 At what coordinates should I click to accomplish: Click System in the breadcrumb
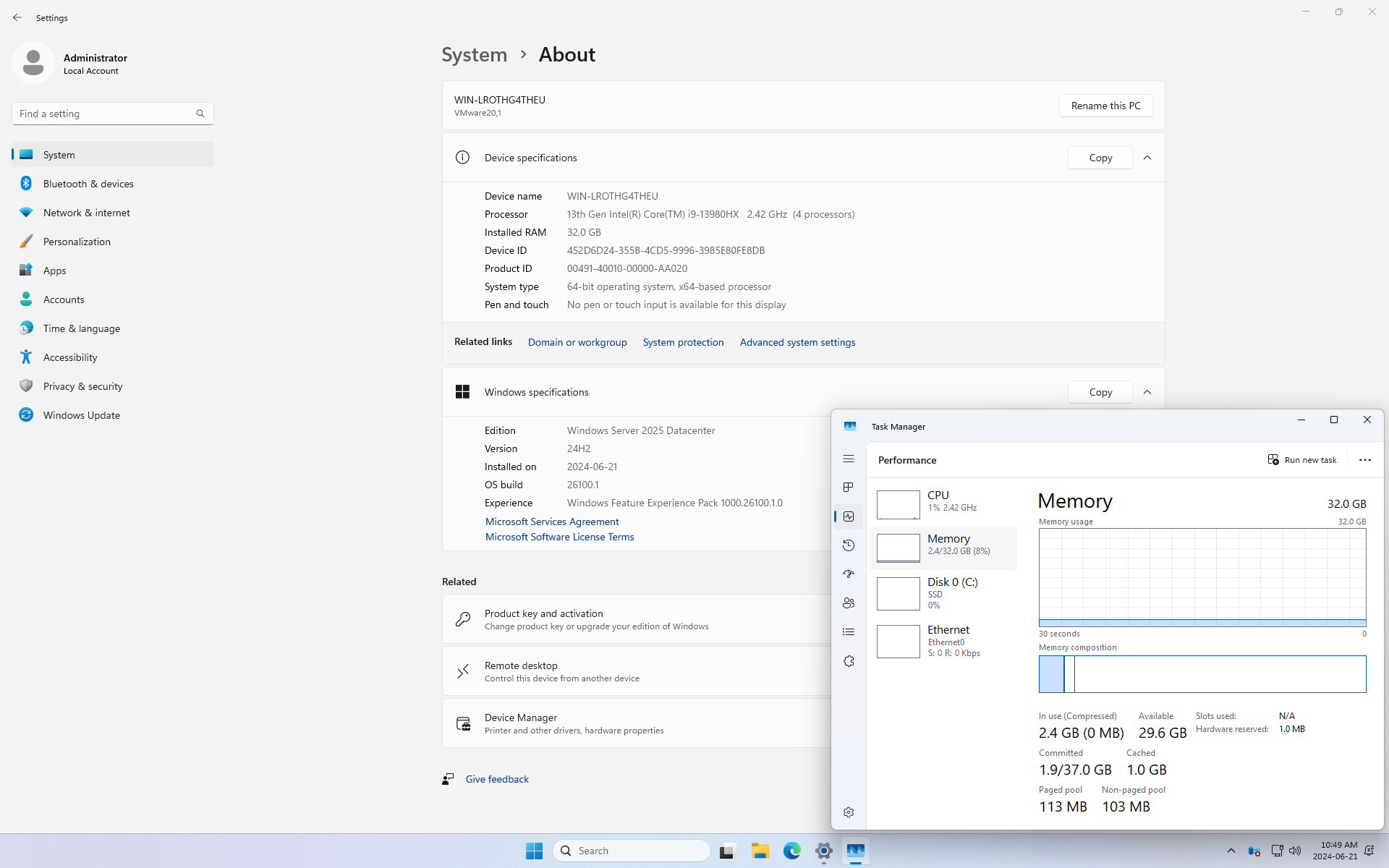[475, 54]
